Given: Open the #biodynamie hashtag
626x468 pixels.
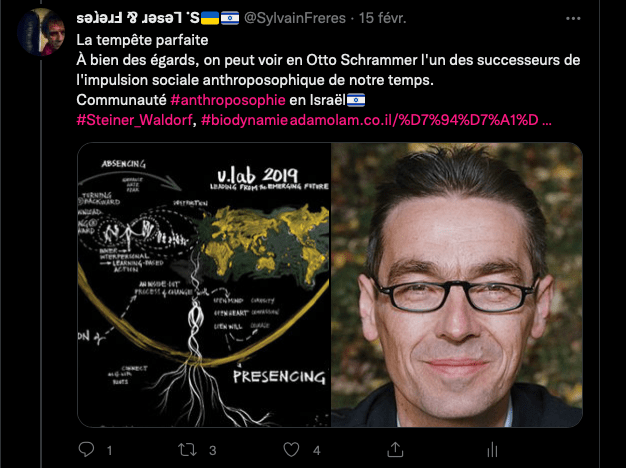Looking at the screenshot, I should [244, 120].
